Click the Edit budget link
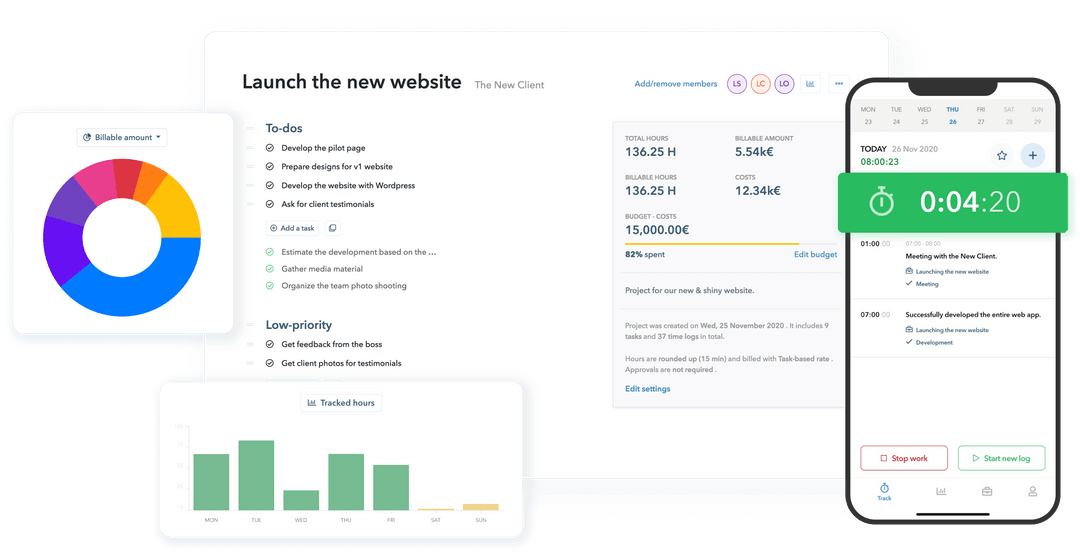1080x555 pixels. tap(815, 255)
